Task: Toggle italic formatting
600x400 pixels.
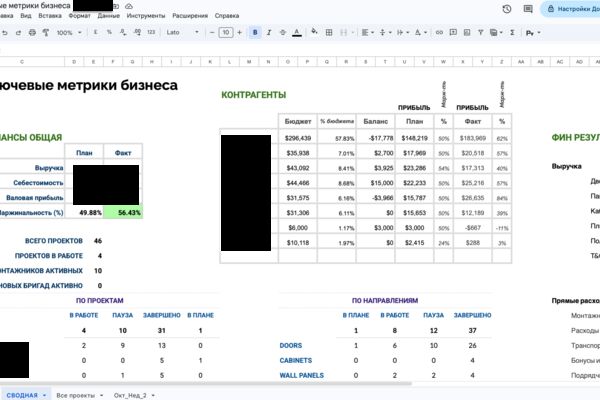Action: [269, 33]
